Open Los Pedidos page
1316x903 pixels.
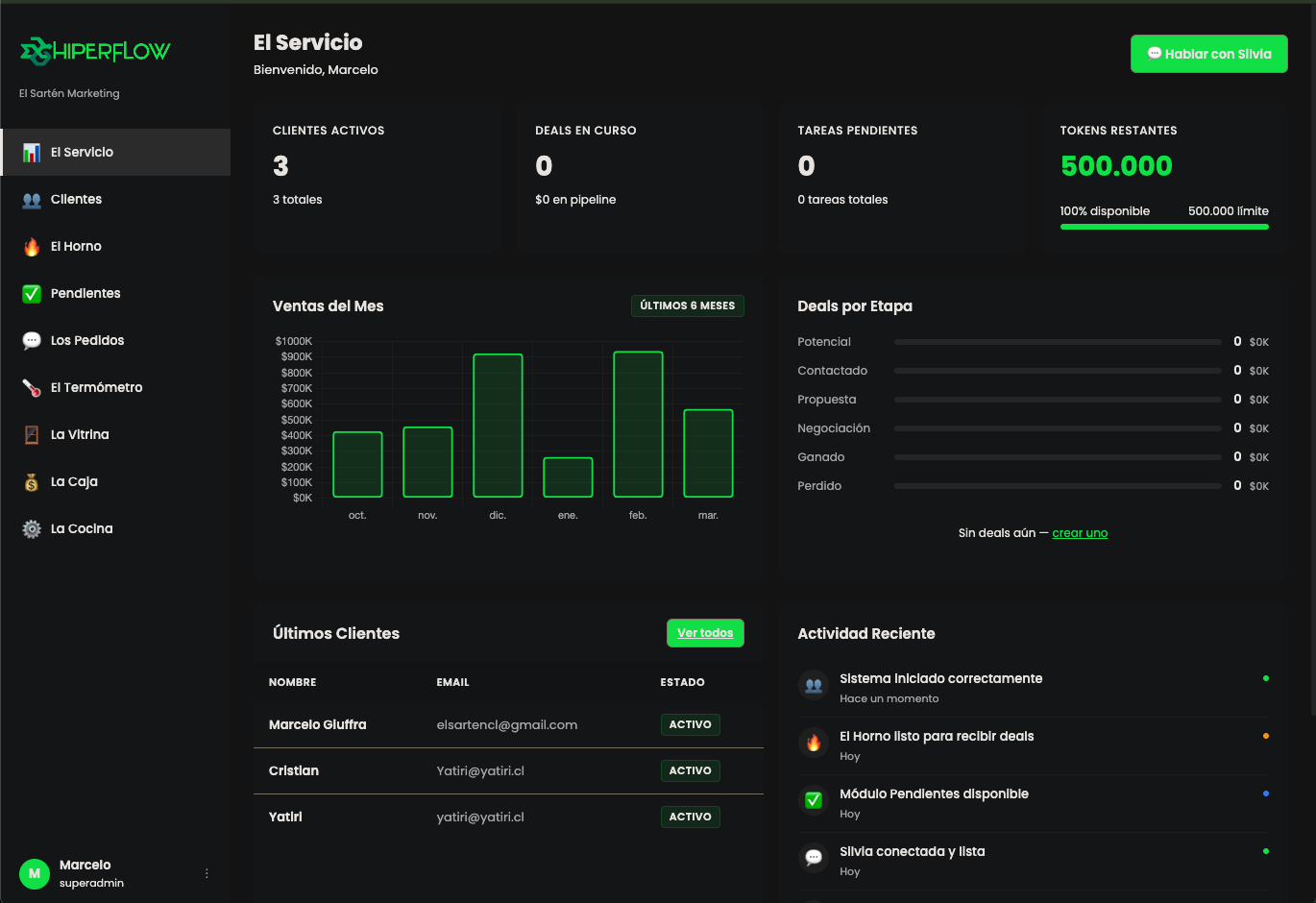tap(115, 341)
